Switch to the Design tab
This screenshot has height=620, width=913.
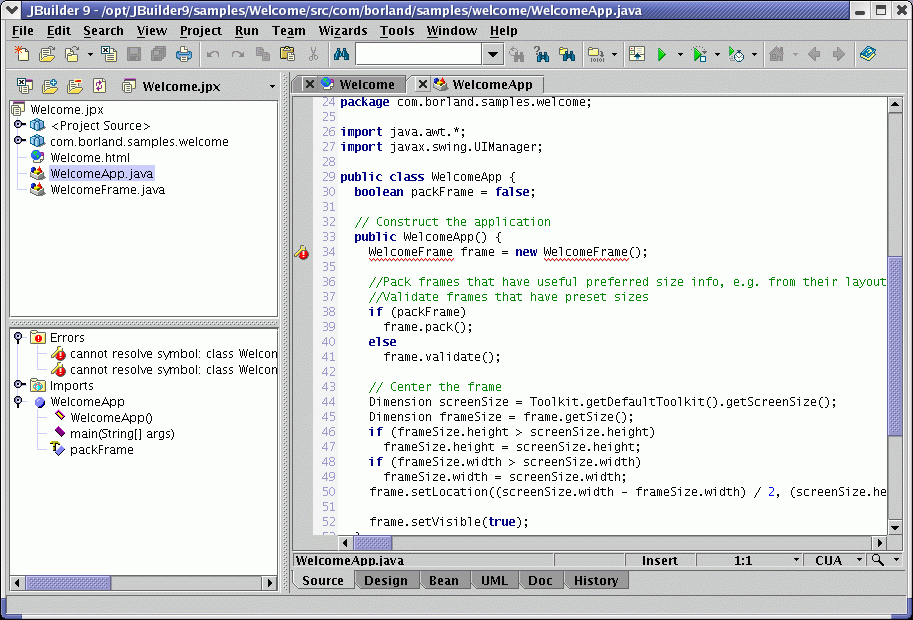click(x=385, y=581)
